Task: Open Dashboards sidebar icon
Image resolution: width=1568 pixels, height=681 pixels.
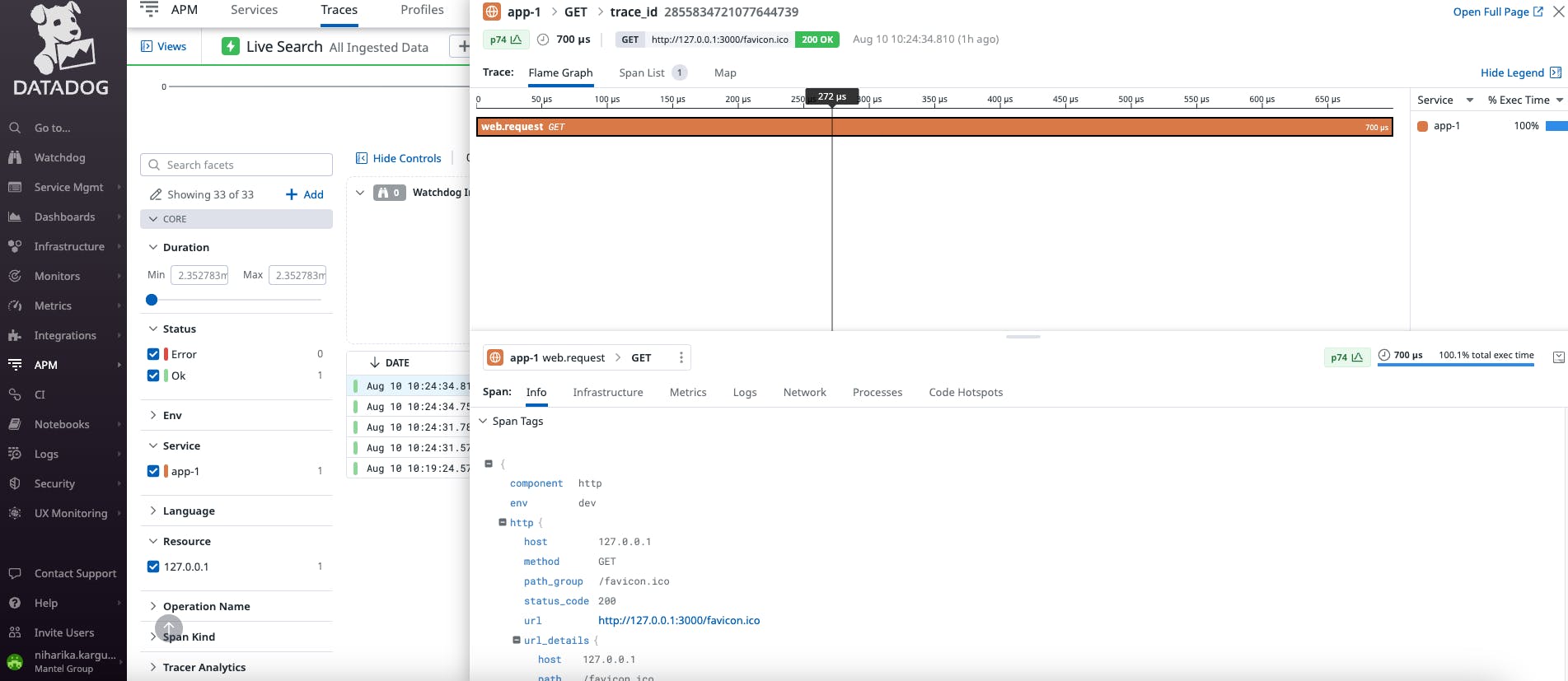Action: (15, 217)
